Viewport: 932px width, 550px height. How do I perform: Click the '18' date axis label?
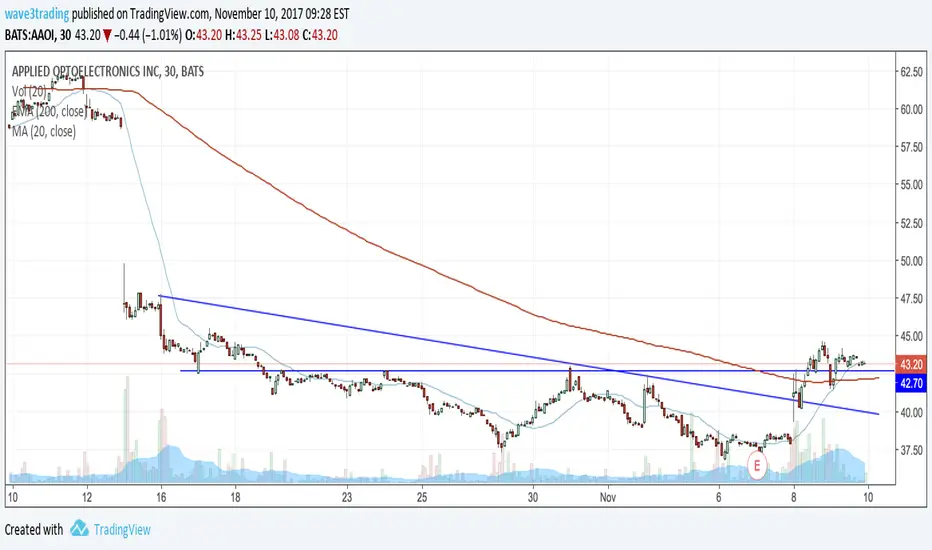235,497
